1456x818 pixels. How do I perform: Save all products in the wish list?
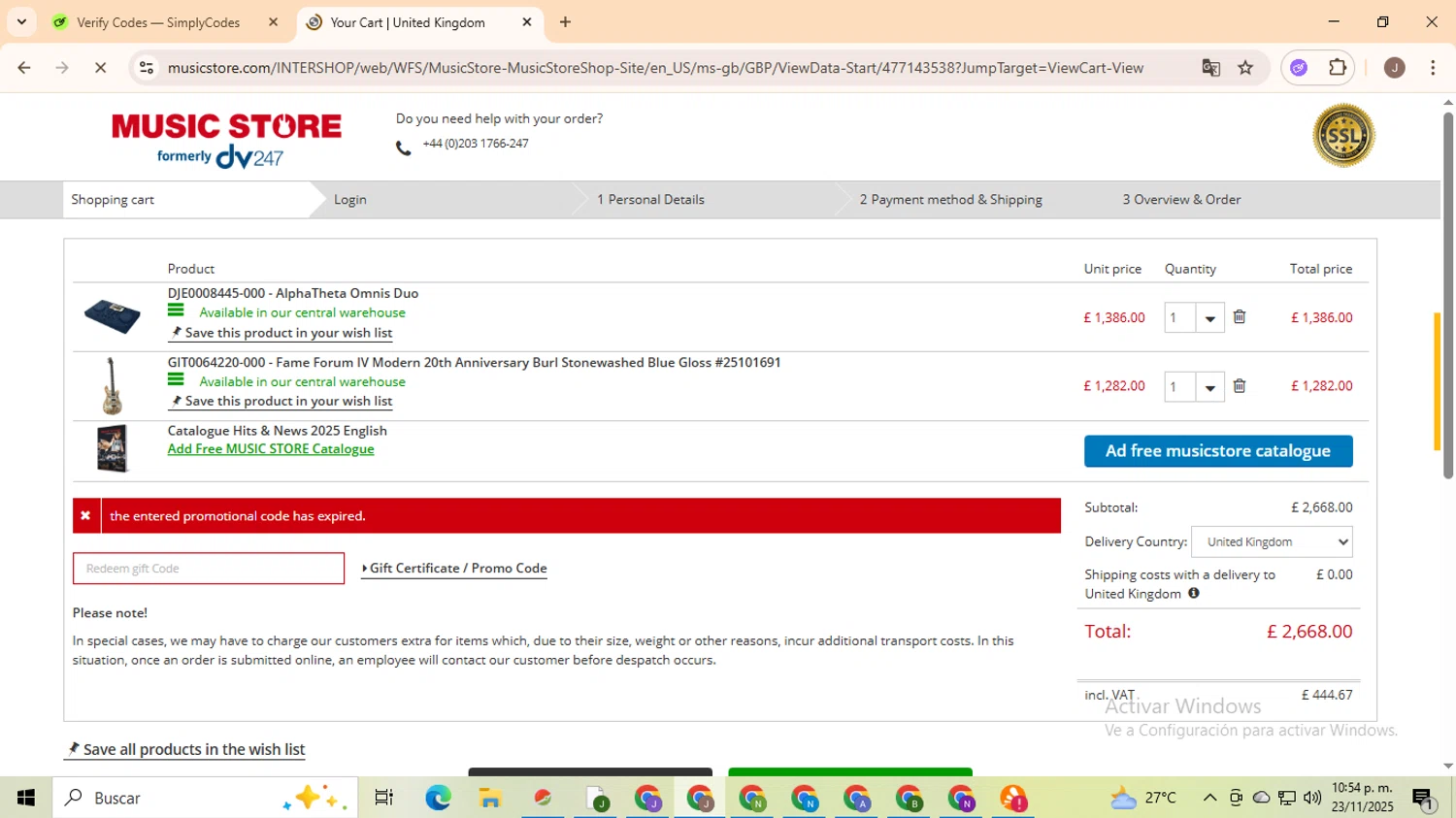[x=185, y=749]
